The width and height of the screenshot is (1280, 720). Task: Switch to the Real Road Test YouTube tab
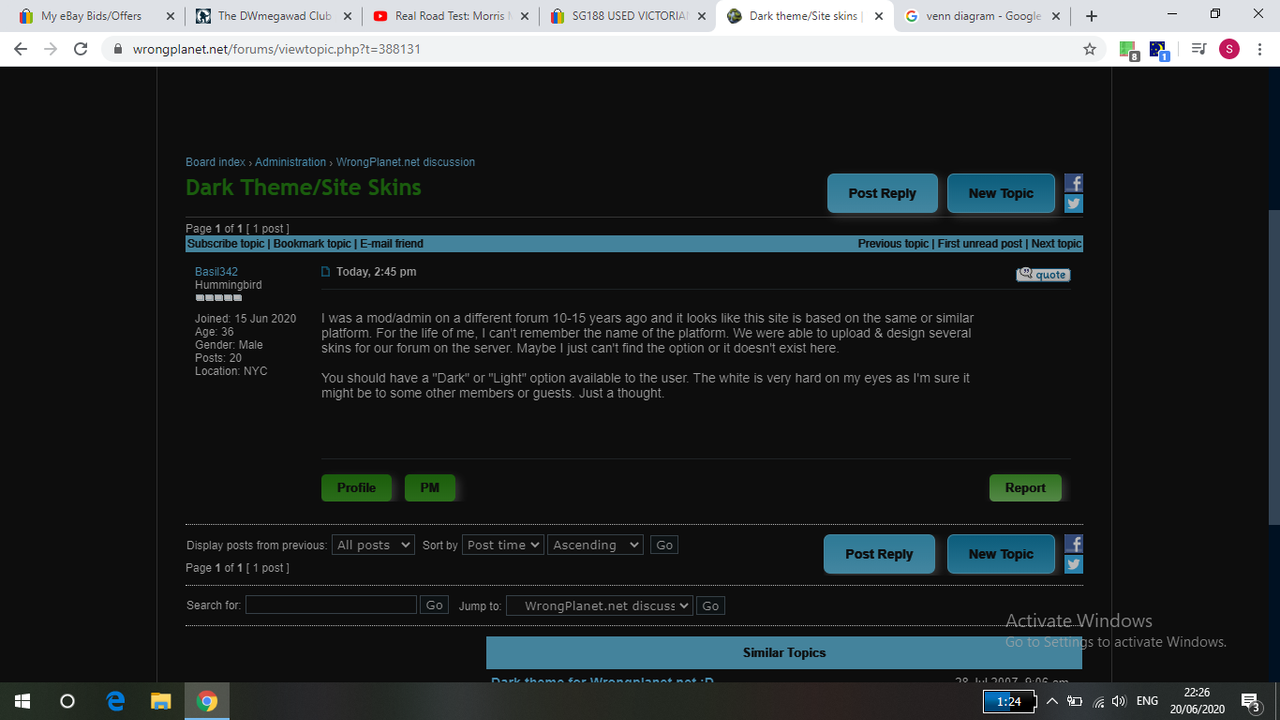(452, 16)
